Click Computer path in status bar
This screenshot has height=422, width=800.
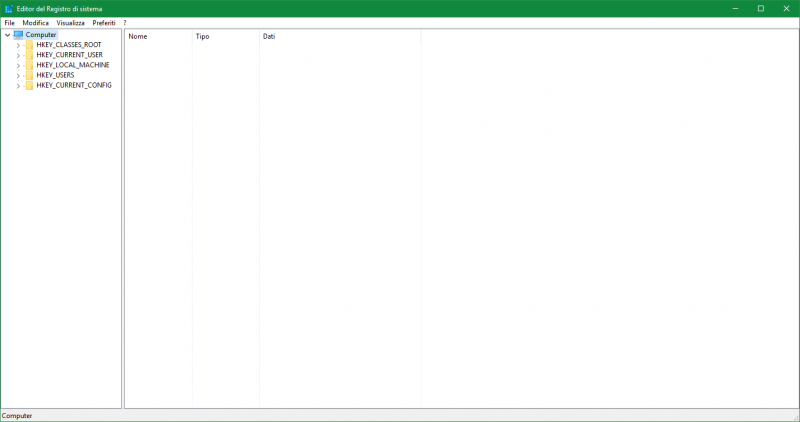[x=17, y=416]
